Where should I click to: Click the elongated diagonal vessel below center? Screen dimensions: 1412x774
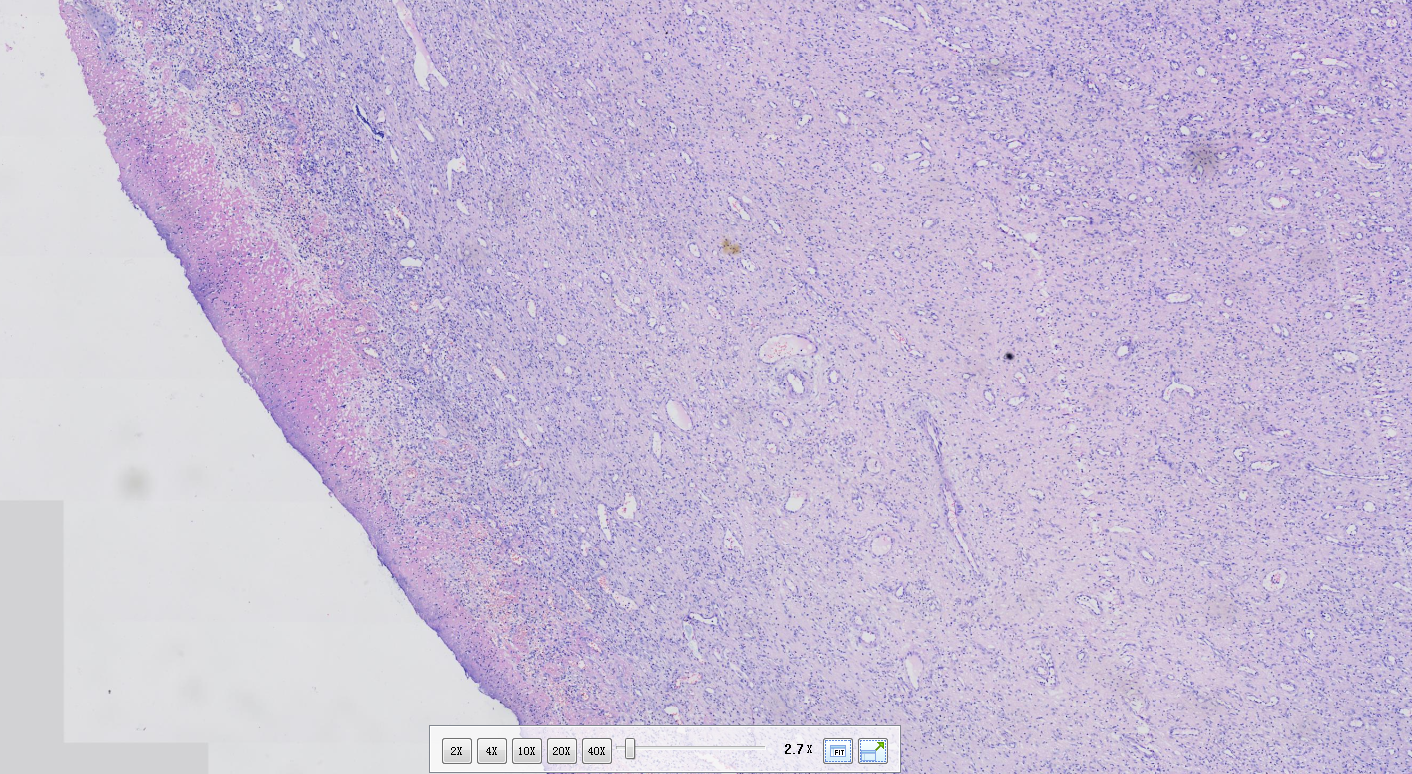(948, 494)
